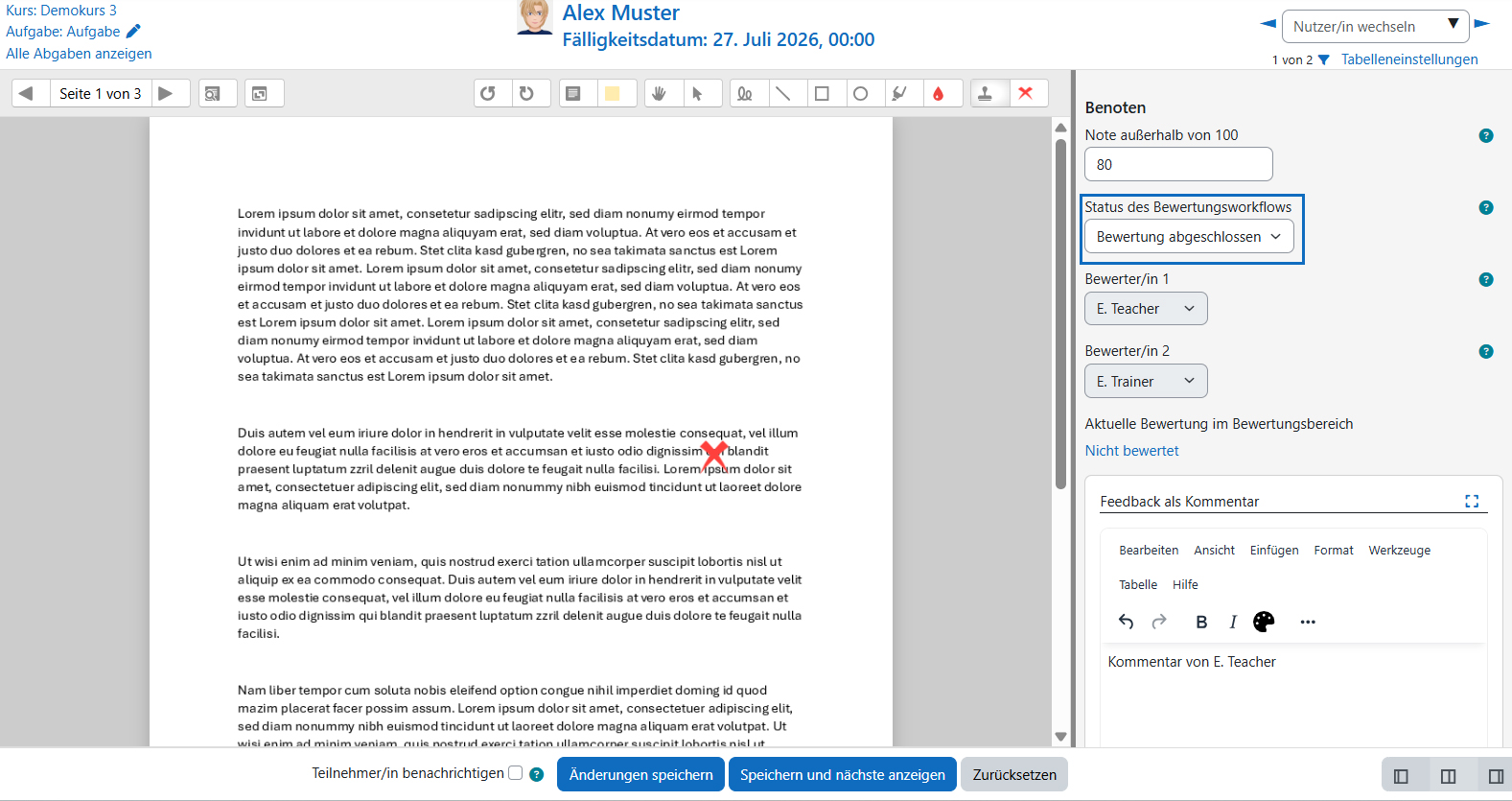Open the 'Kurs: Demokurs 3' link
The width and height of the screenshot is (1512, 801).
(61, 11)
